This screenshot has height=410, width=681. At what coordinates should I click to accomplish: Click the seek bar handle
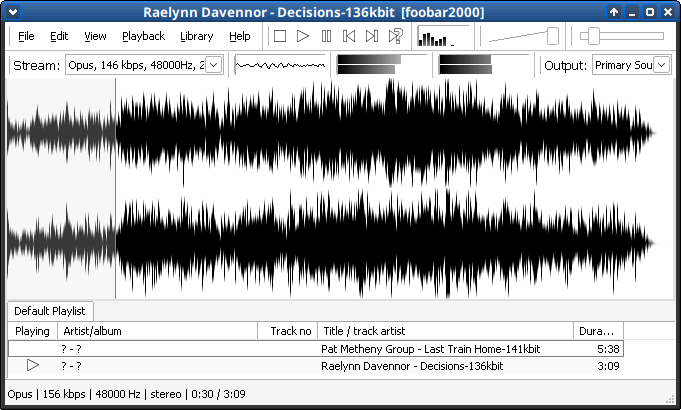click(593, 36)
